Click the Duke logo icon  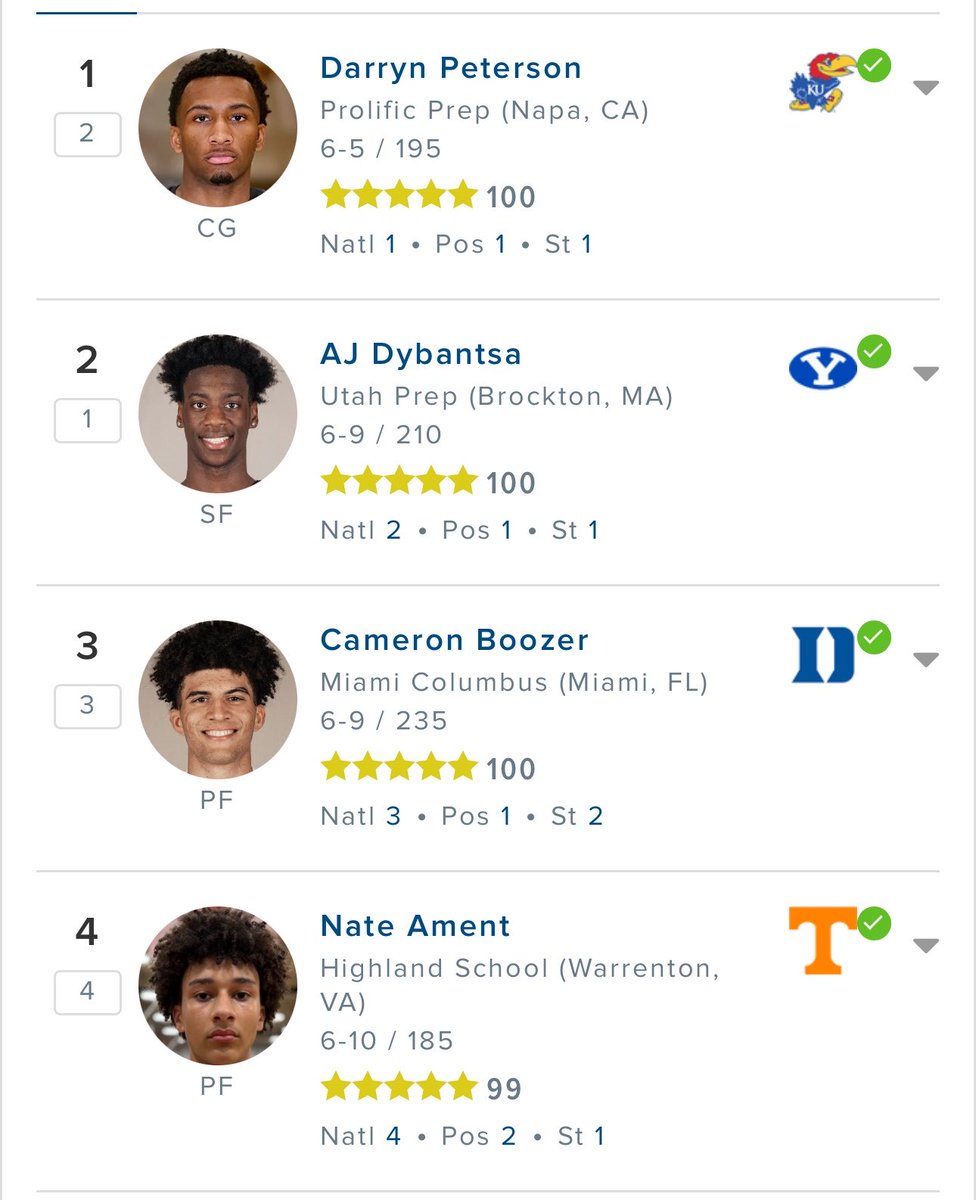pyautogui.click(x=823, y=655)
